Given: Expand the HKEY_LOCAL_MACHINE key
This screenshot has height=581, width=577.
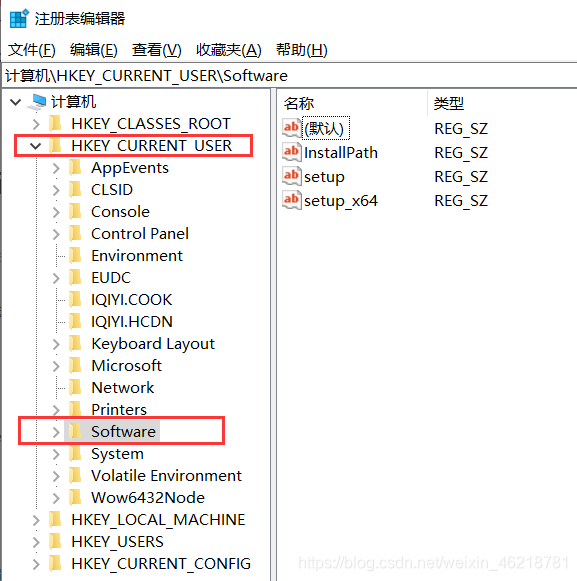Looking at the screenshot, I should [36, 520].
